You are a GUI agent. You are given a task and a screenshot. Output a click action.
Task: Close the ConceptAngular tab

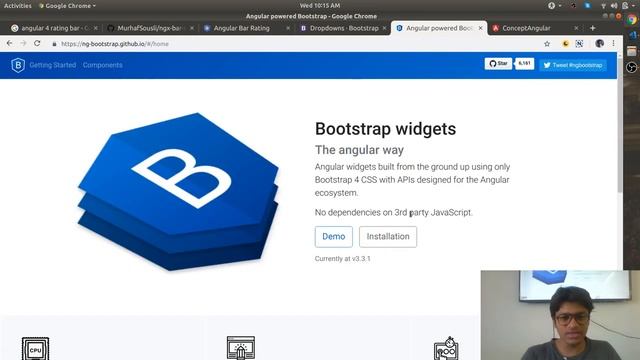(x=576, y=28)
